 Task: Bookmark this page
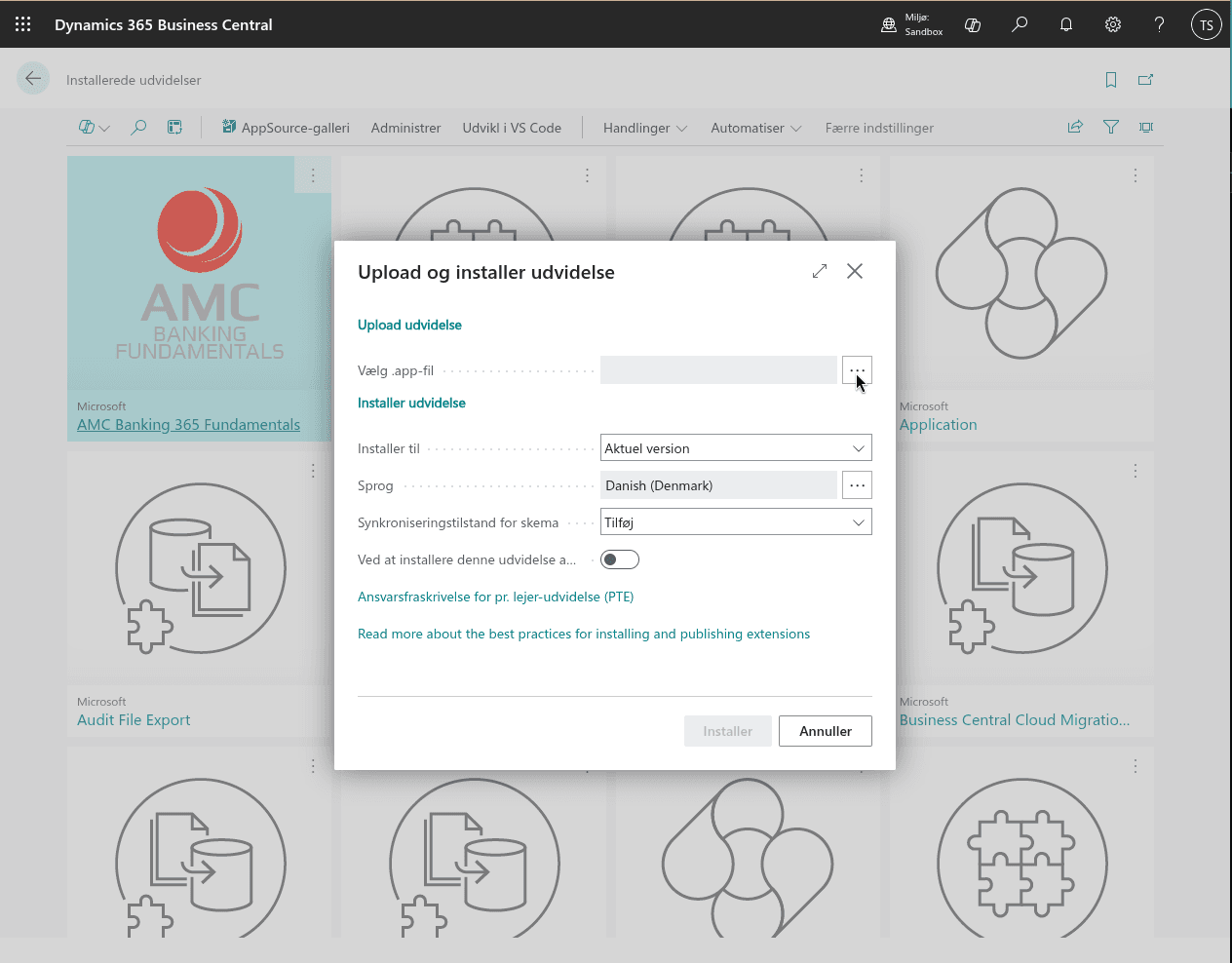[1111, 80]
